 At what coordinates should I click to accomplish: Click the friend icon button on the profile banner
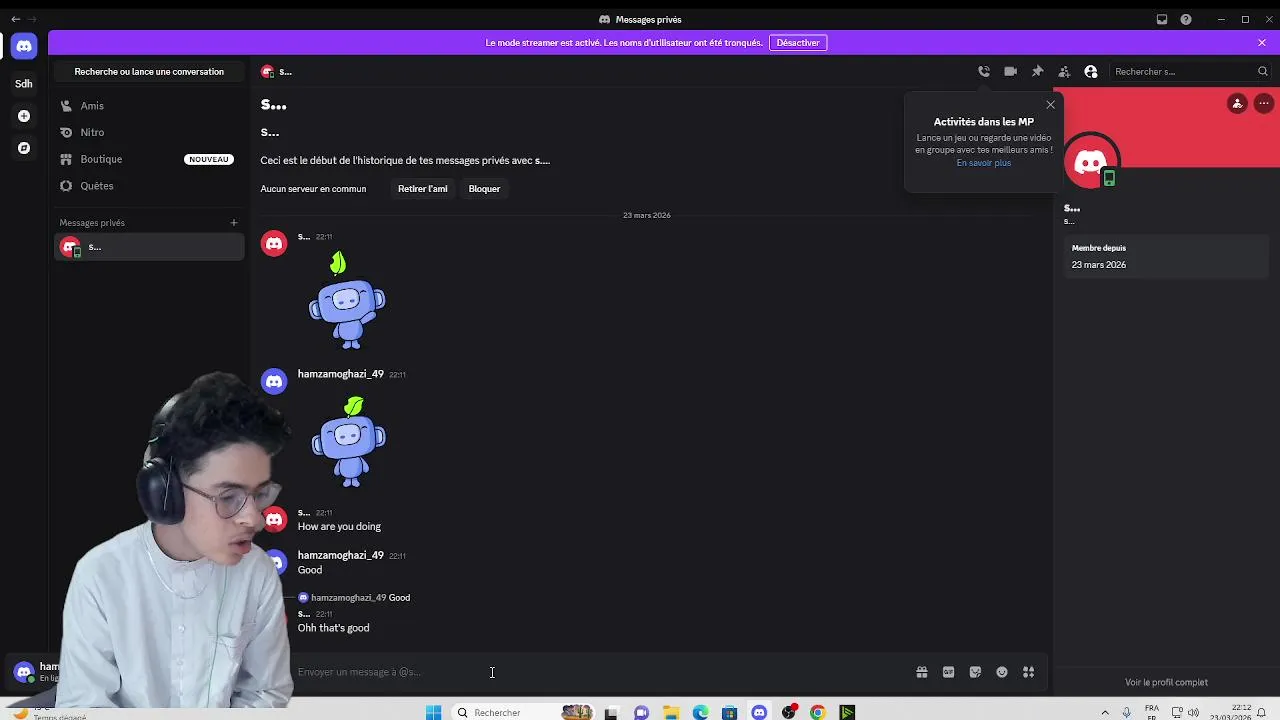pos(1237,103)
